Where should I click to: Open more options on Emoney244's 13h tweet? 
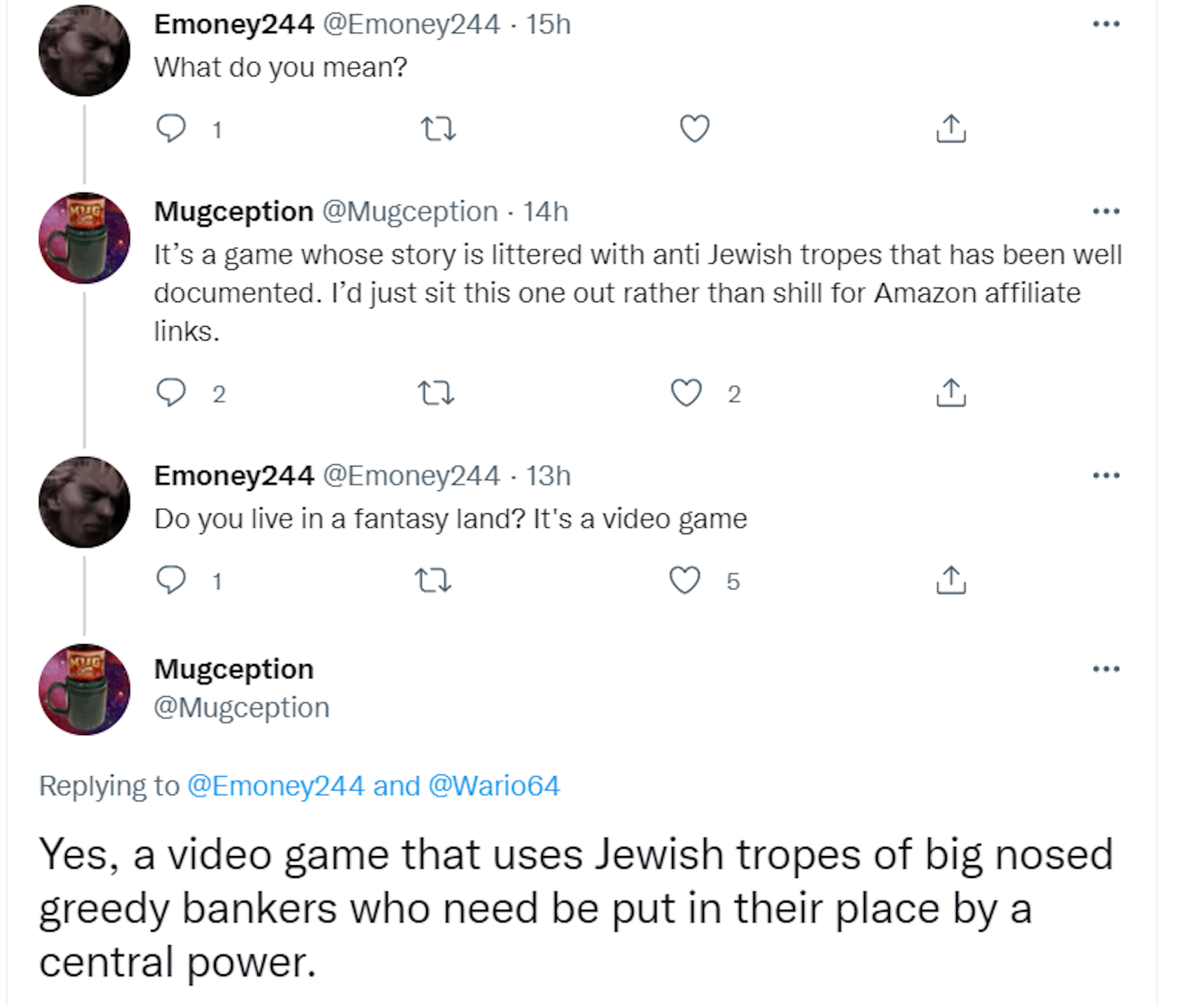1106,476
